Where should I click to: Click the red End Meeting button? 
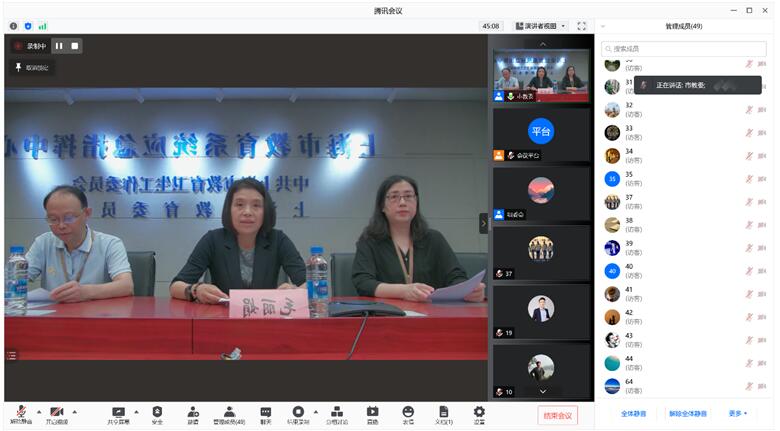pos(557,415)
